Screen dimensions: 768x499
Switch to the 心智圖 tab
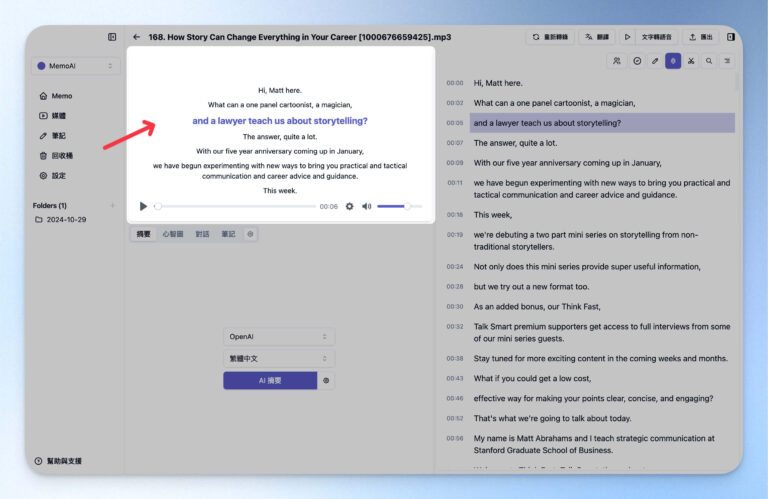coord(172,234)
